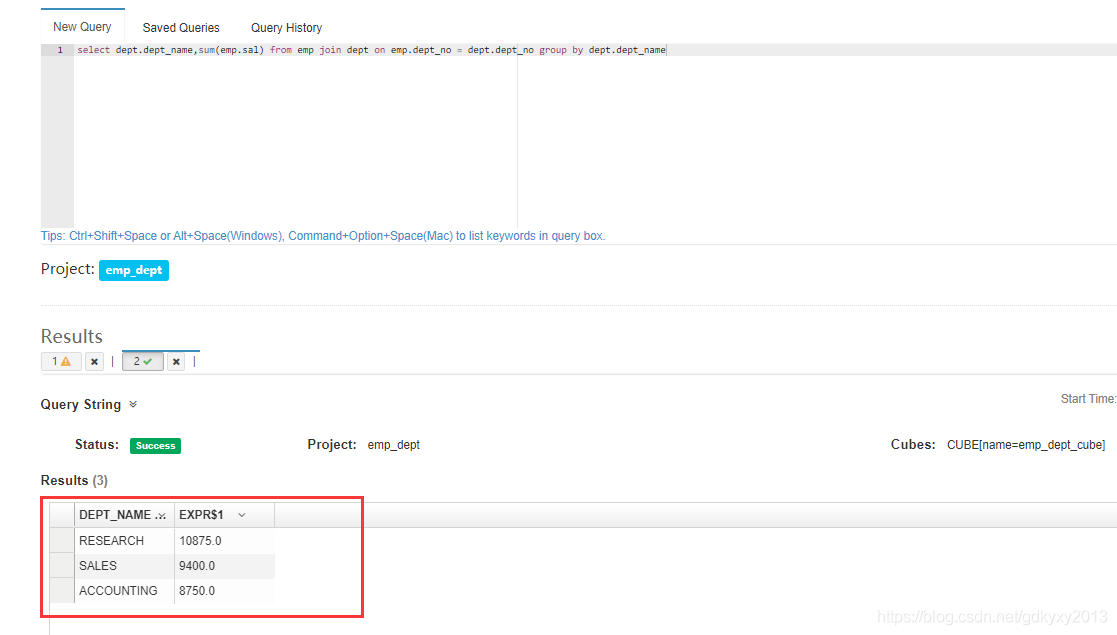Close result tab 1
The width and height of the screenshot is (1117, 635).
click(94, 361)
